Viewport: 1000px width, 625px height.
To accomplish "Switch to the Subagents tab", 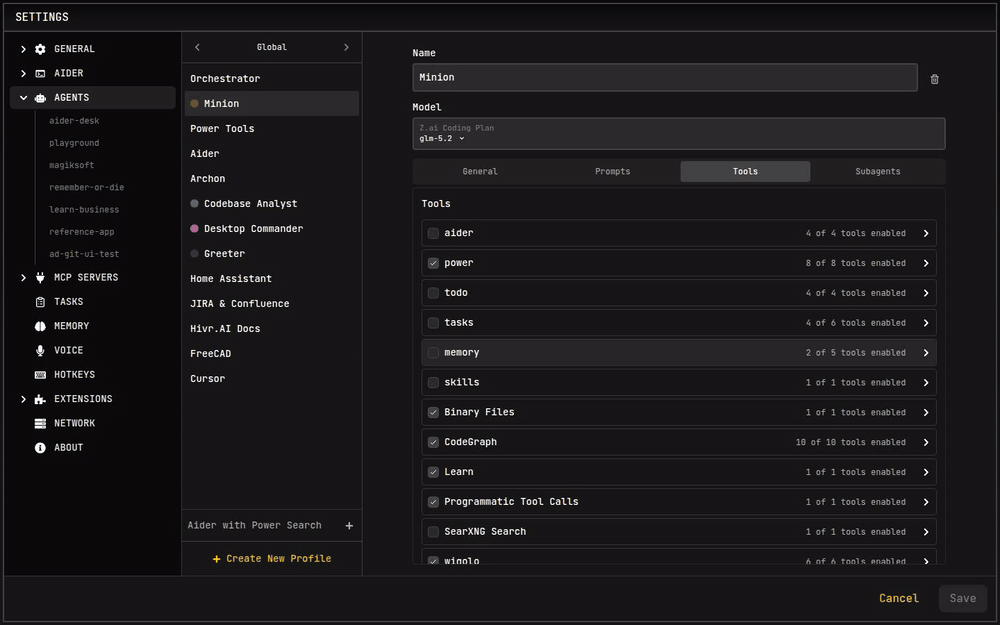I will tap(878, 172).
